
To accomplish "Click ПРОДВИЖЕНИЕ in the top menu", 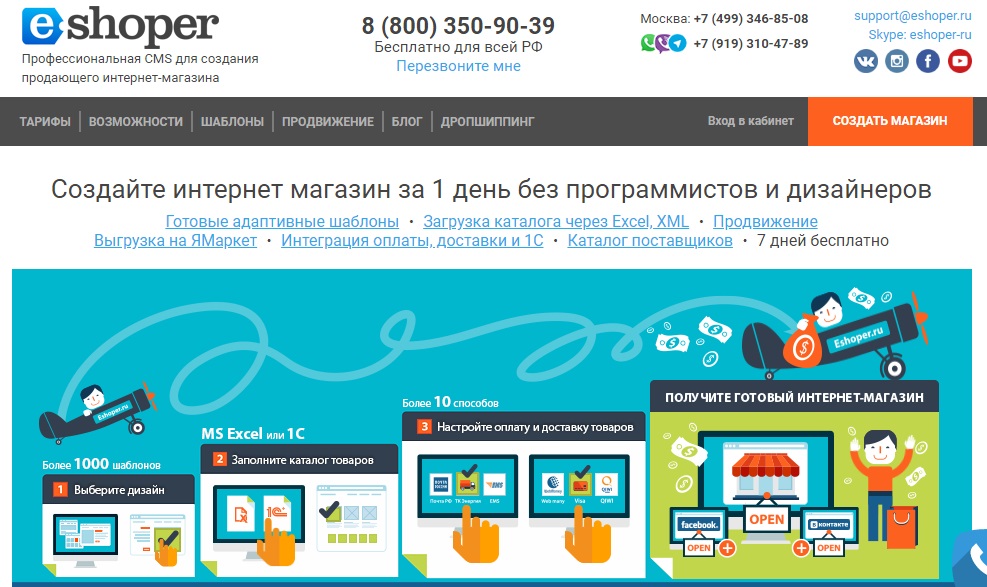I will tap(330, 121).
